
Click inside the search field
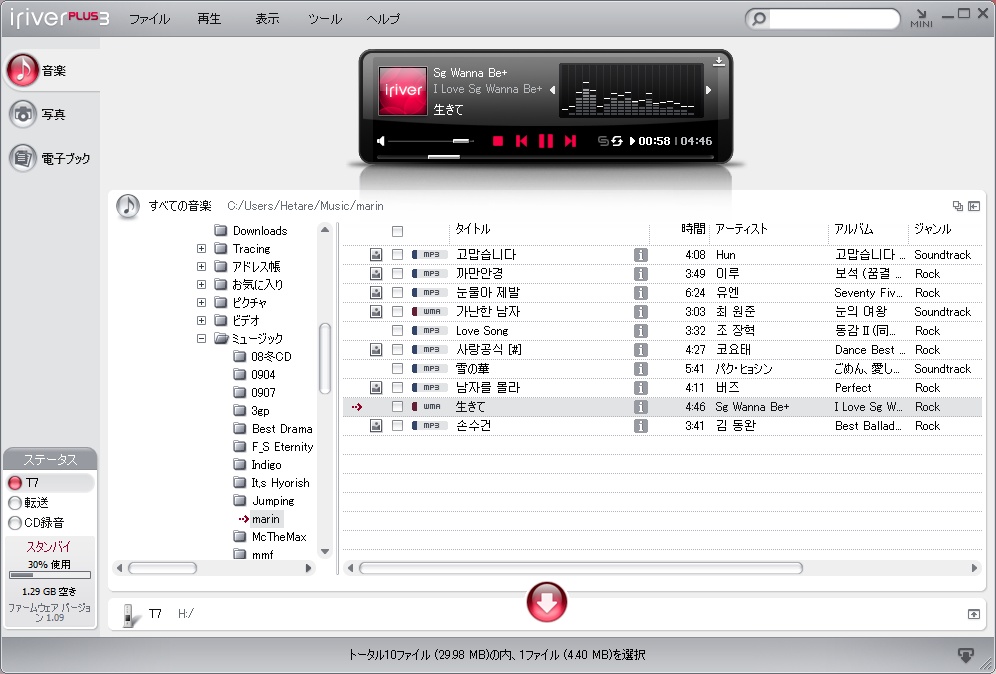[x=834, y=19]
